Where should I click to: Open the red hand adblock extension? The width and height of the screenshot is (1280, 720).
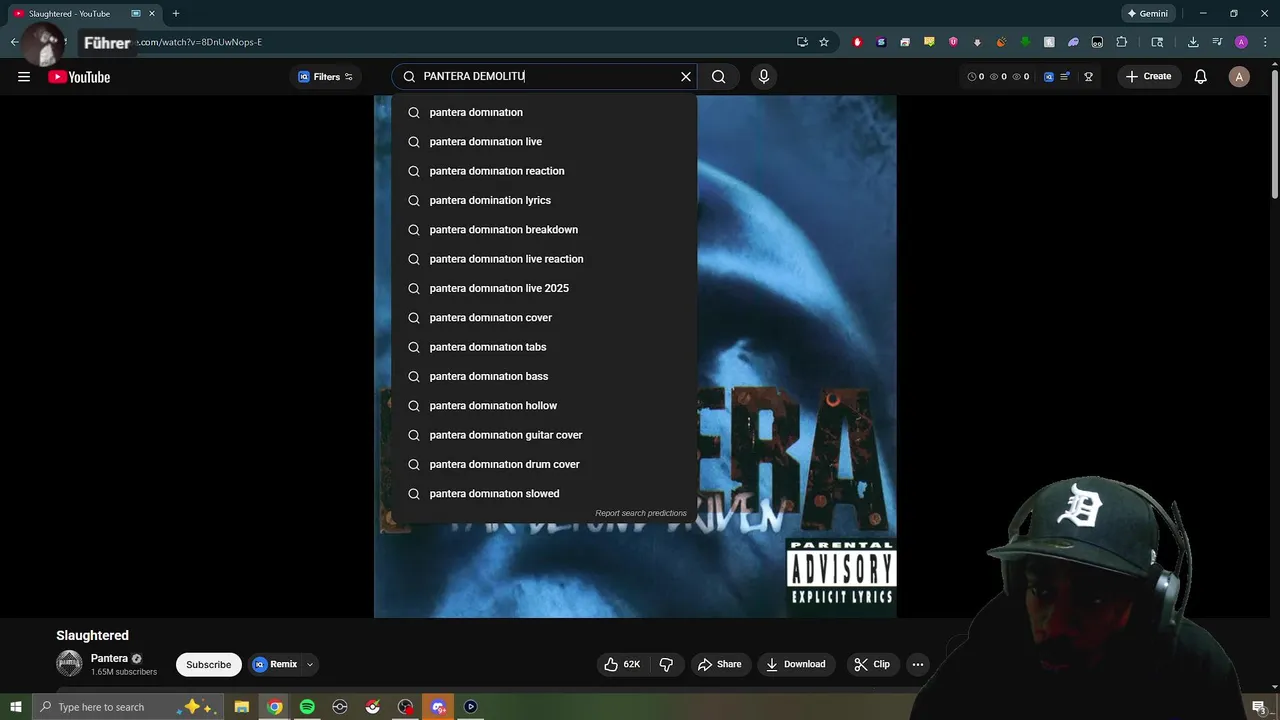pyautogui.click(x=857, y=42)
